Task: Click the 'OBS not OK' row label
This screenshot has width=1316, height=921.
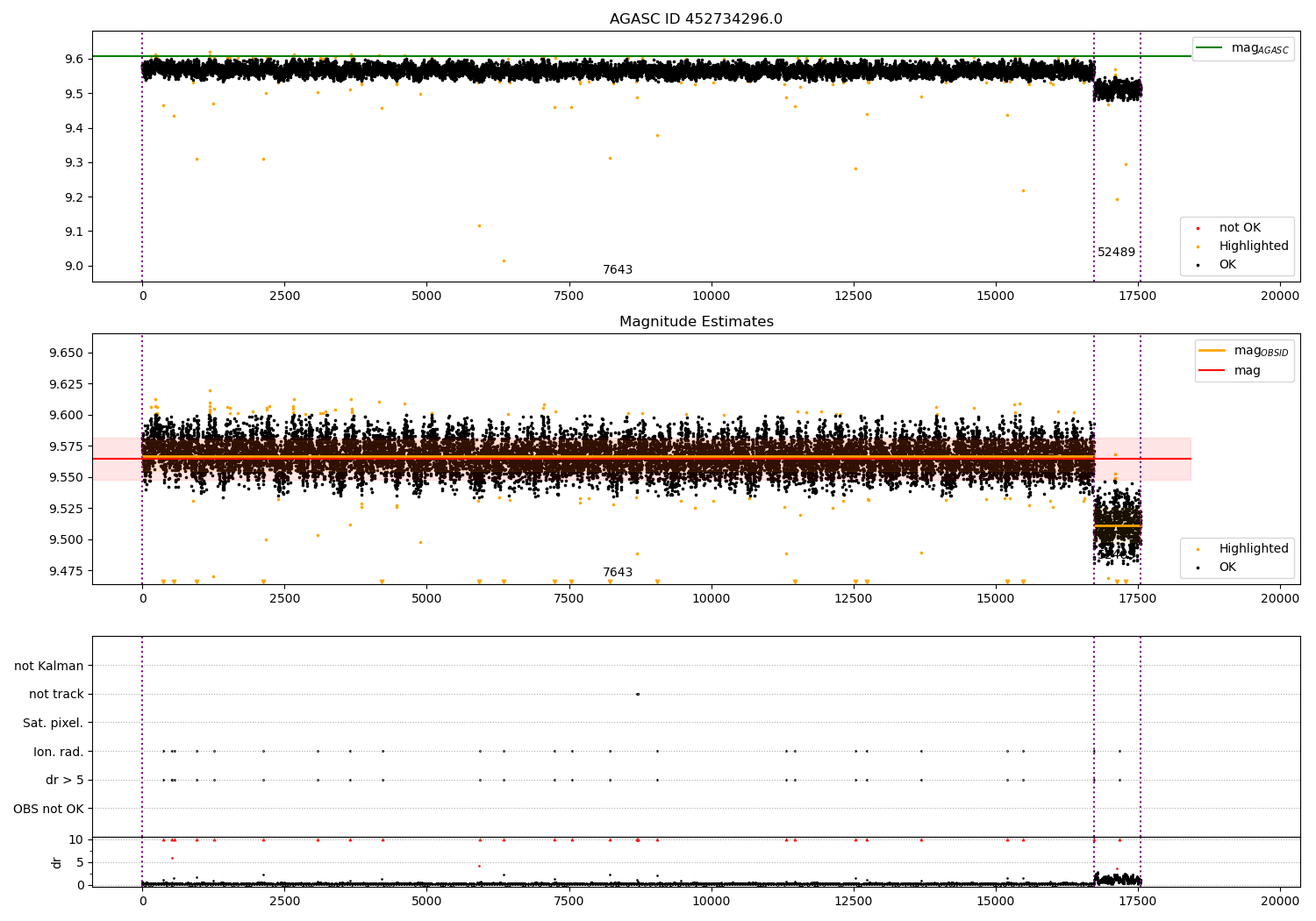Action: 48,809
